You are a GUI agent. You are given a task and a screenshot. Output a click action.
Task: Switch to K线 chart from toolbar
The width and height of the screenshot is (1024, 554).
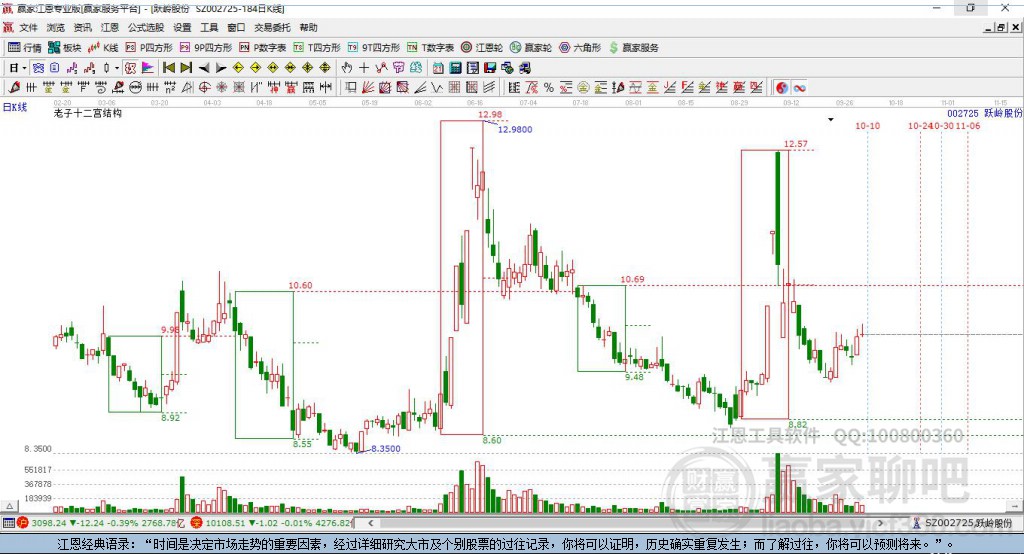(x=103, y=48)
